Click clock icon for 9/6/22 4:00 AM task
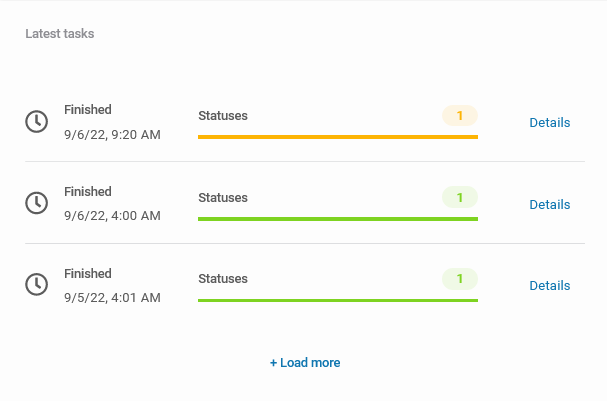 [x=36, y=203]
